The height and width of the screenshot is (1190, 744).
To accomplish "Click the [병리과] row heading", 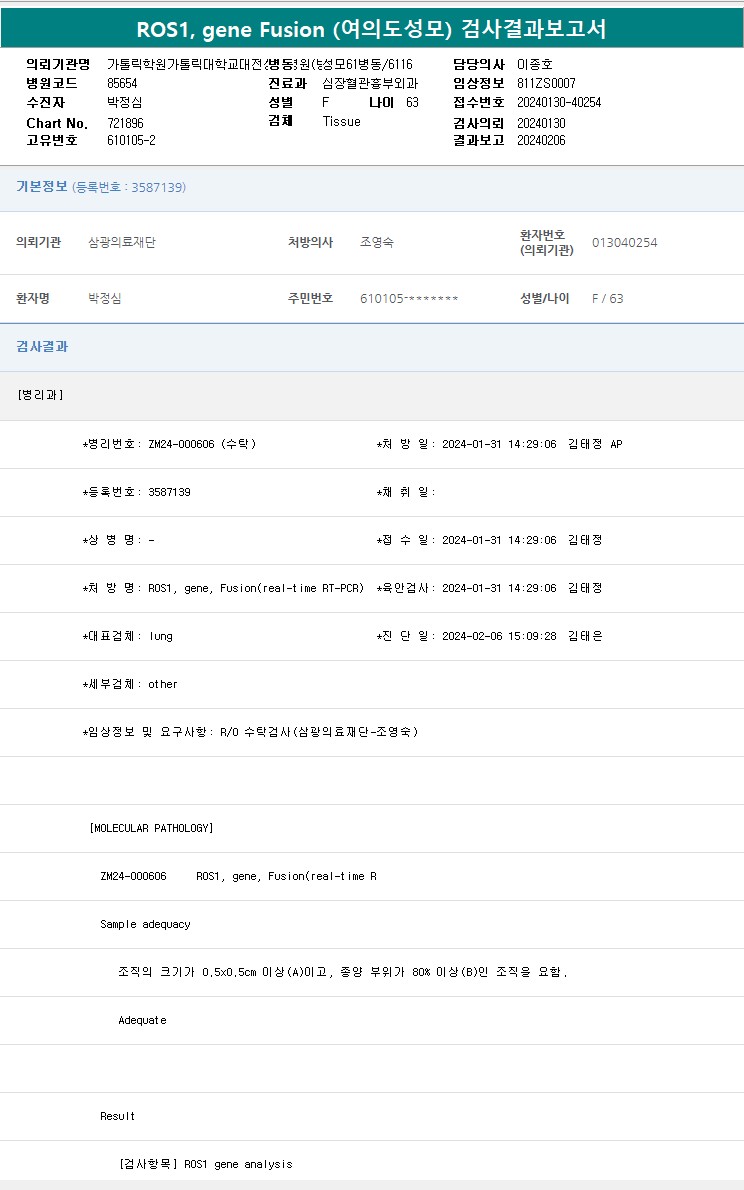I will point(40,395).
